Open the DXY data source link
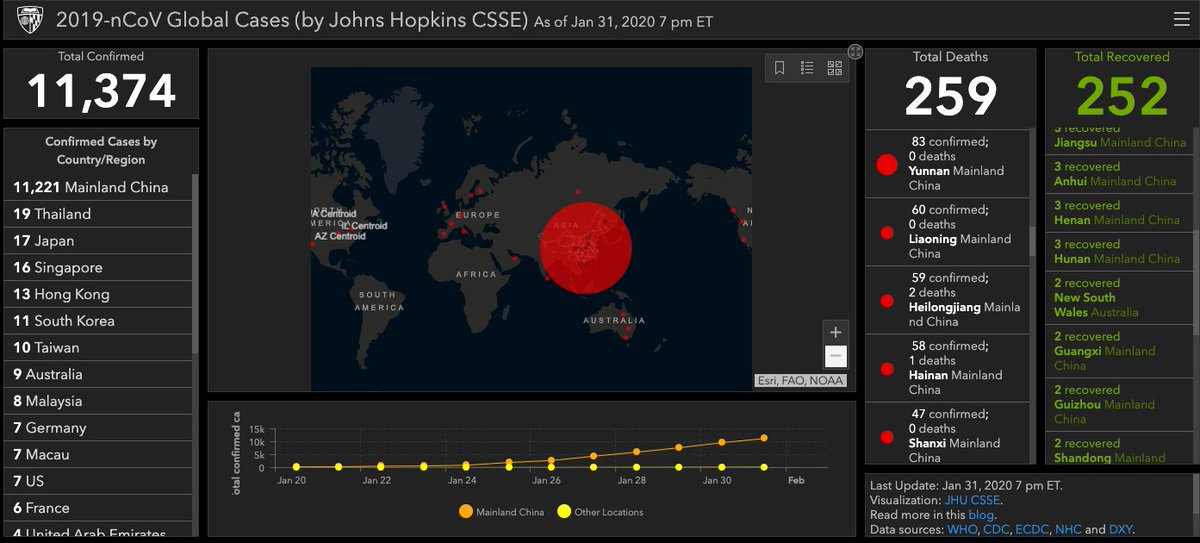Screen dimensions: 1200x543 [x=1119, y=530]
